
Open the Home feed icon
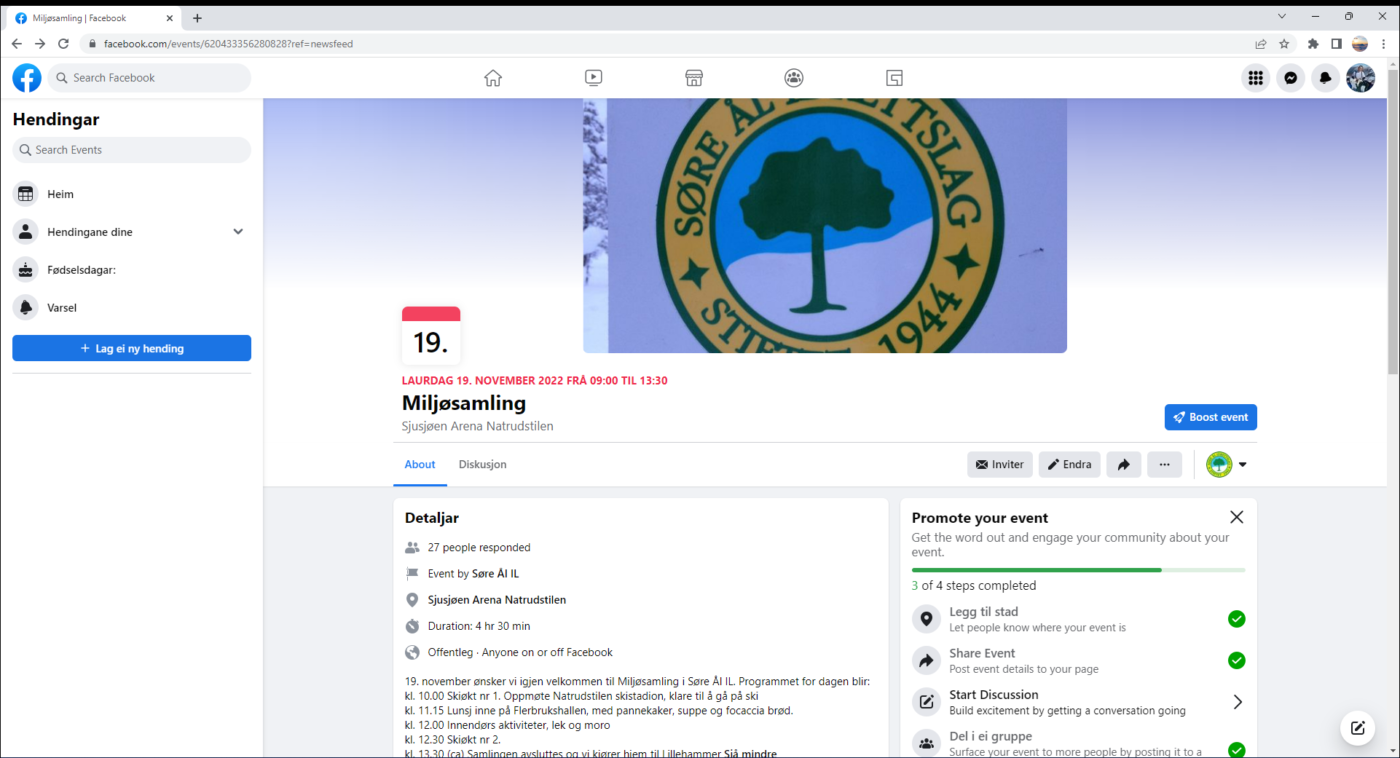pos(493,78)
